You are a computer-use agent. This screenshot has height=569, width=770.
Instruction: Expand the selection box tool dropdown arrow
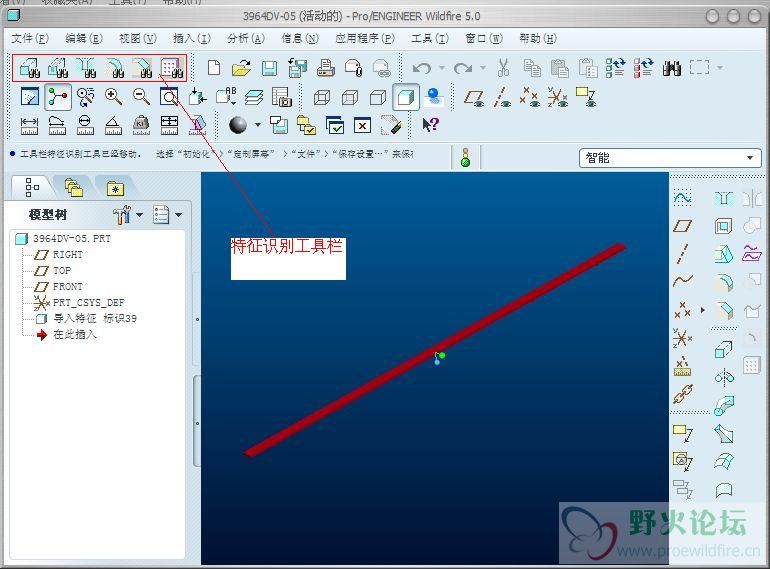720,68
